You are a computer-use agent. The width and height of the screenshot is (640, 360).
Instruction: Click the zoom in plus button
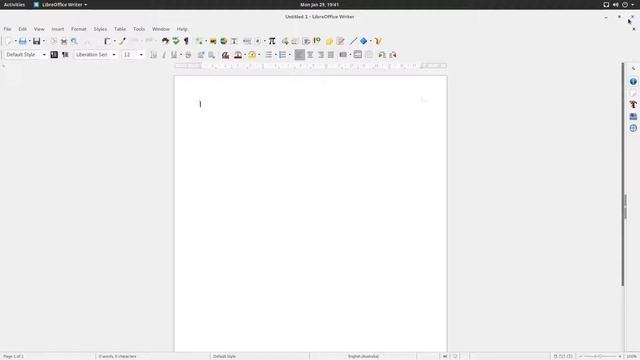pos(620,356)
